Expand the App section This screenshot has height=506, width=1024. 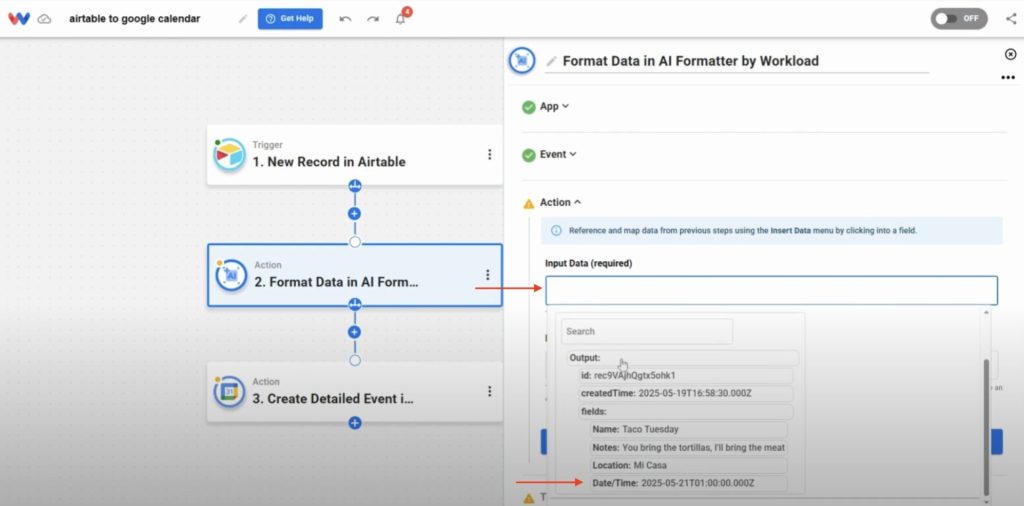tap(554, 106)
